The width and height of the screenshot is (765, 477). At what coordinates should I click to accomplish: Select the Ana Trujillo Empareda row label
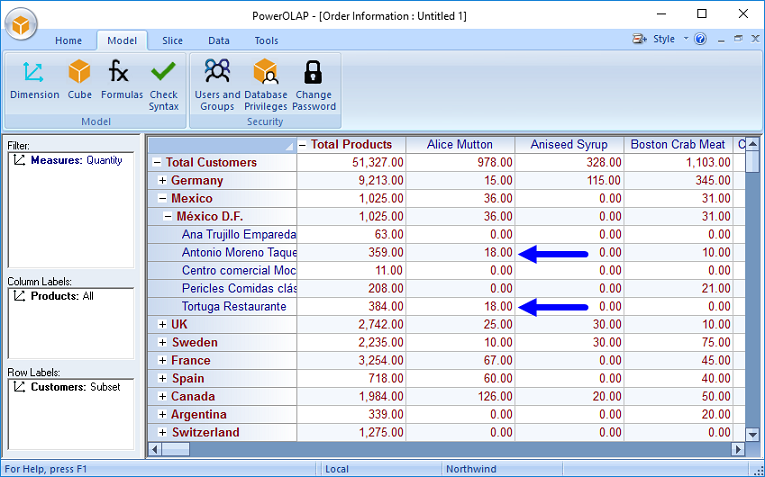tap(222, 235)
